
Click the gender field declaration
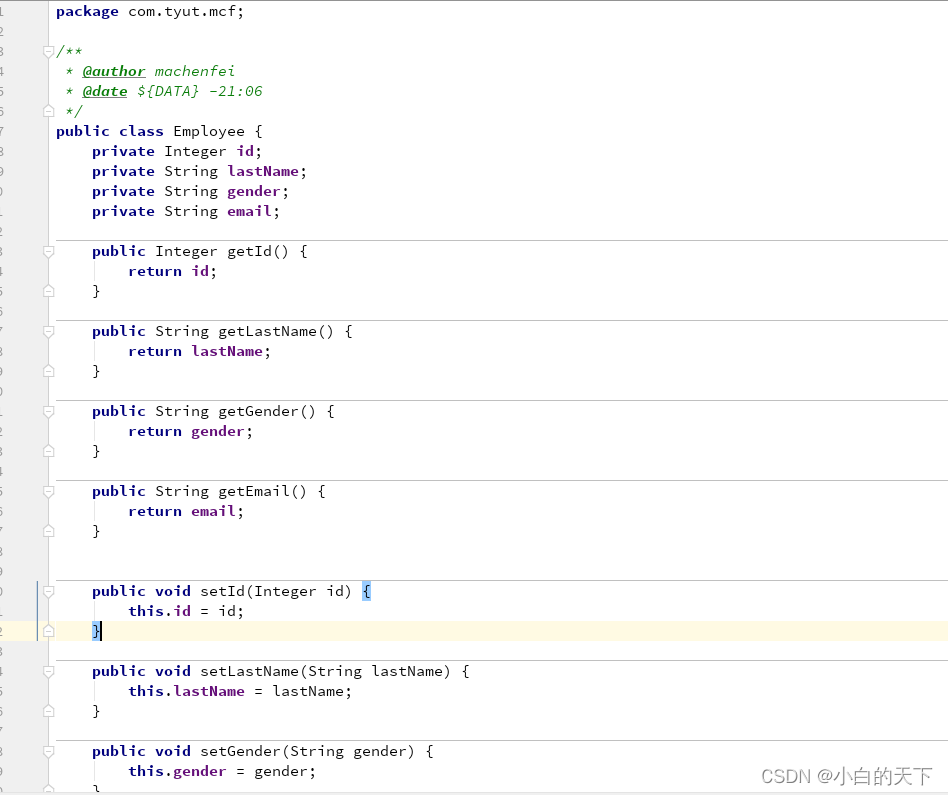coord(190,192)
